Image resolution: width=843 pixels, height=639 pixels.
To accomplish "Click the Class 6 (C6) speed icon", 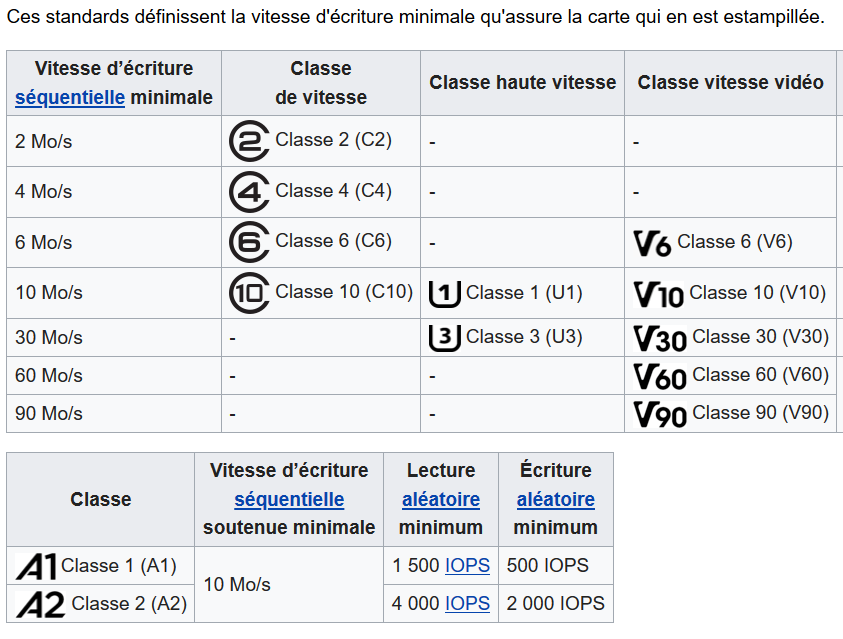I will click(249, 242).
